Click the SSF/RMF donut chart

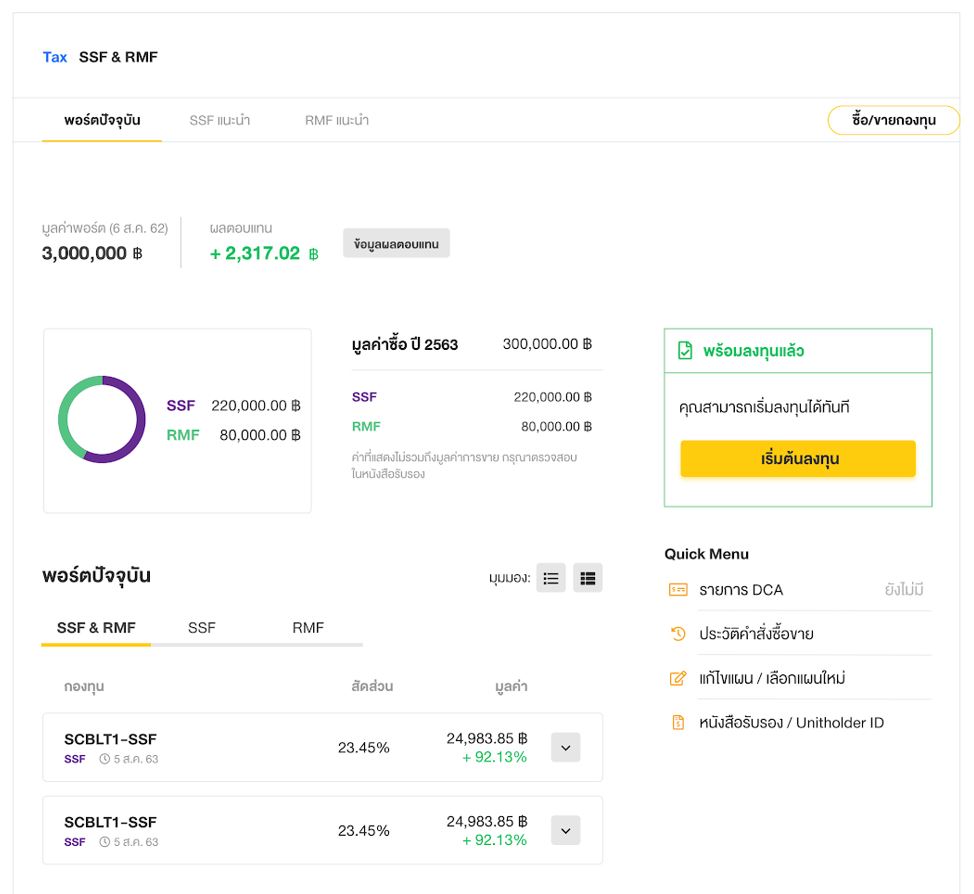102,419
